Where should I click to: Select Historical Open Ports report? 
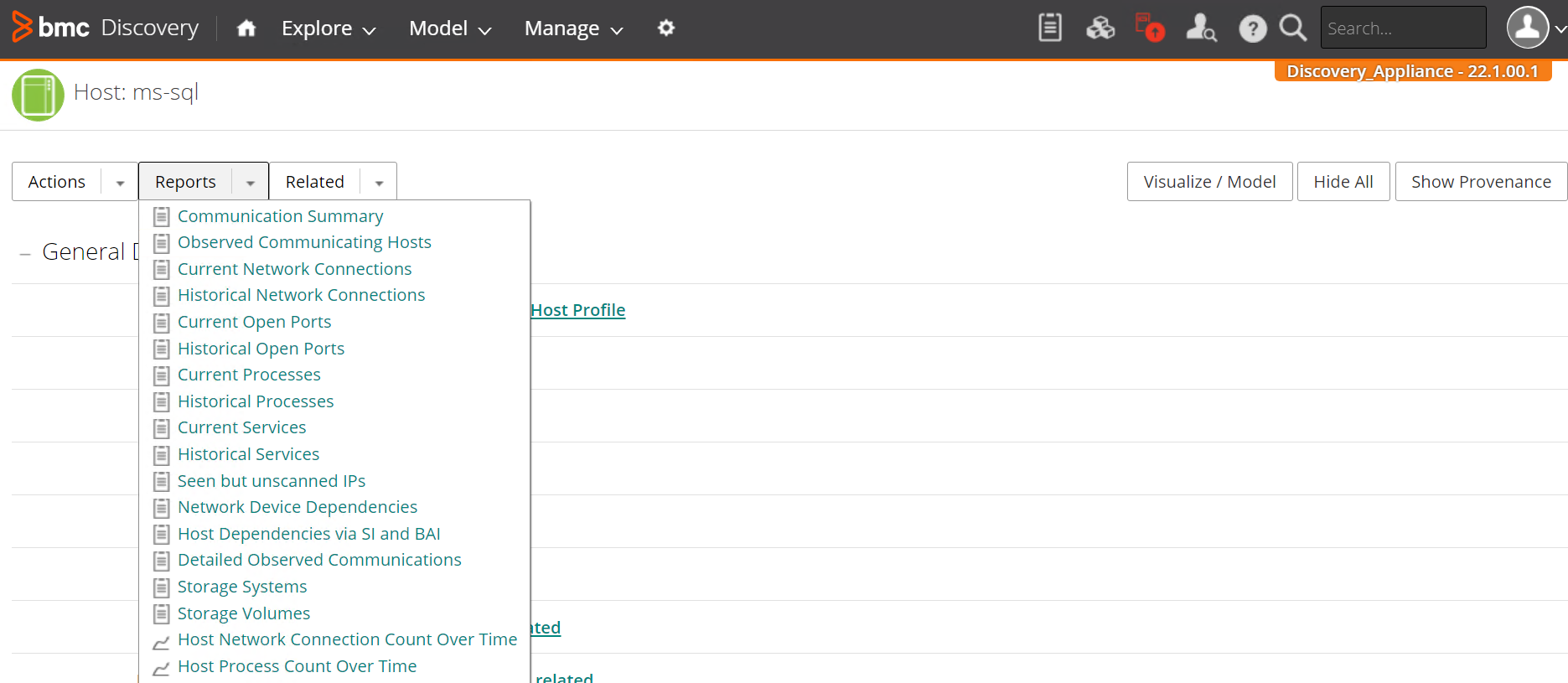coord(261,349)
